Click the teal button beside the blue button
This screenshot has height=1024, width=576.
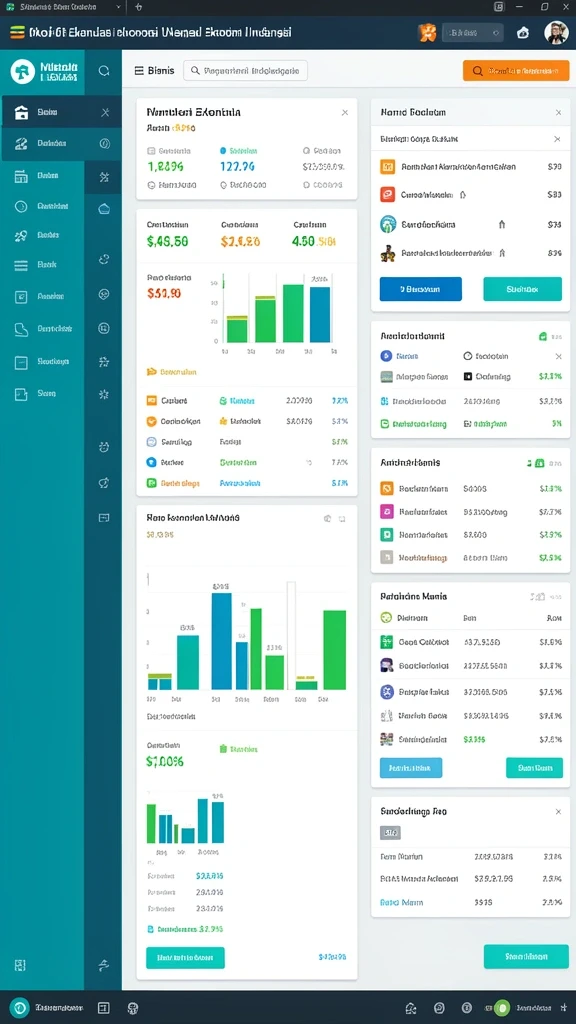coord(522,289)
